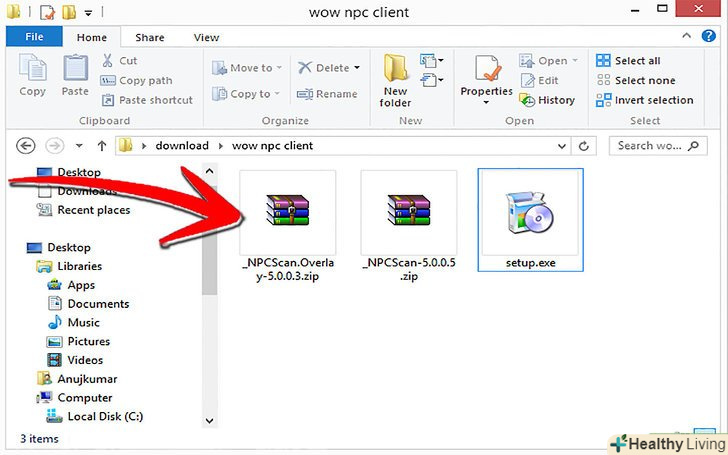Viewport: 728px width, 455px height.
Task: Open Libraries in navigation pane
Action: [x=69, y=266]
